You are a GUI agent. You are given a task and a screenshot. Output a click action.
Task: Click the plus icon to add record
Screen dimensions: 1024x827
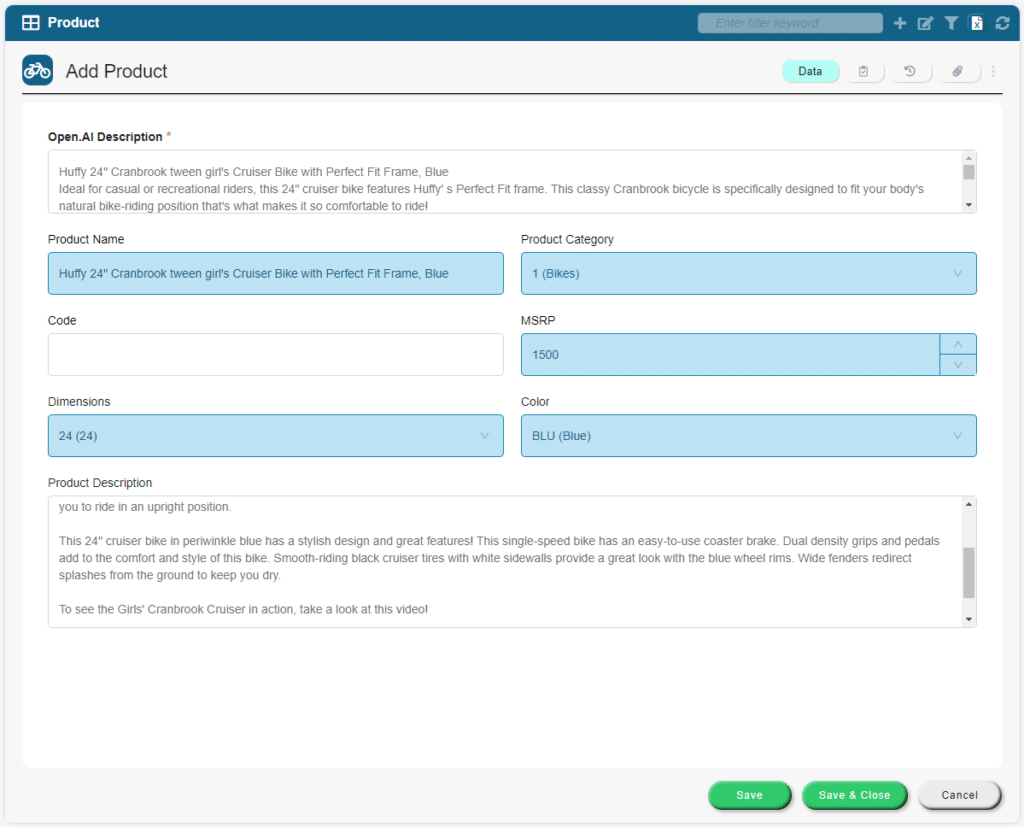[900, 23]
